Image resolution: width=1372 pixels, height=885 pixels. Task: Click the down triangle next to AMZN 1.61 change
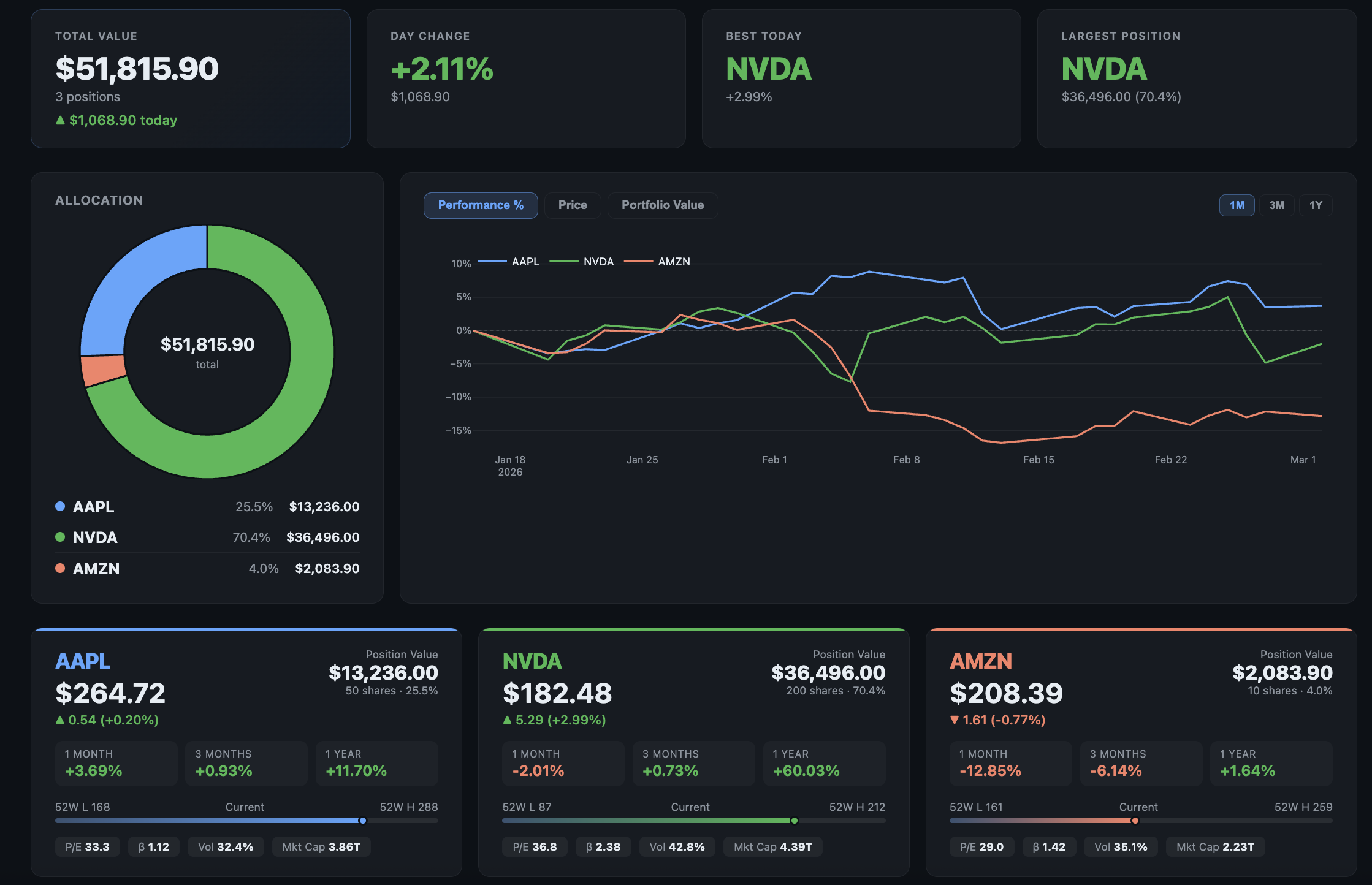pos(955,720)
